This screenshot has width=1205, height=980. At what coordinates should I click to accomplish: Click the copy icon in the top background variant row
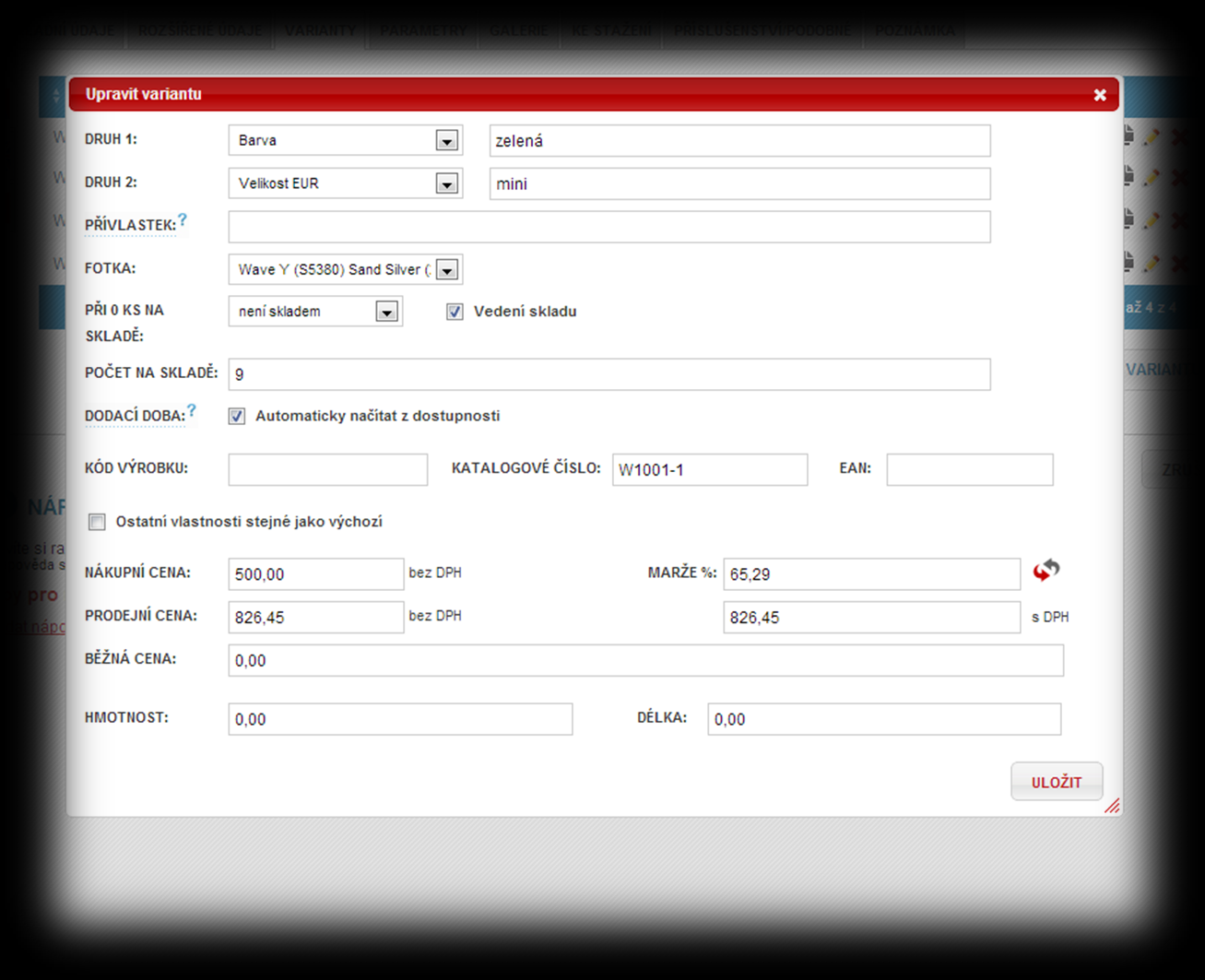pyautogui.click(x=1128, y=136)
